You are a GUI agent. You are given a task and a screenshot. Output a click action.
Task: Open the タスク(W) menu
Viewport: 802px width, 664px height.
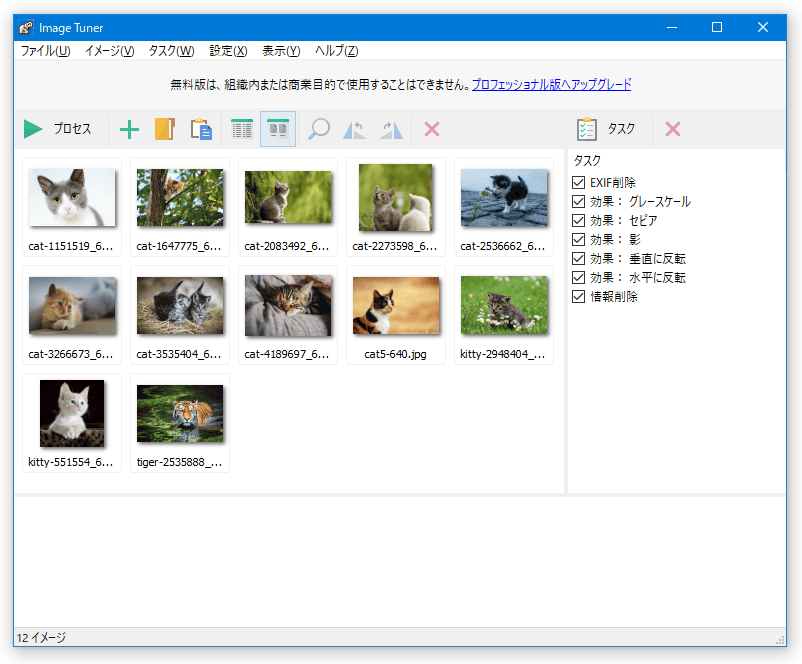click(x=171, y=51)
